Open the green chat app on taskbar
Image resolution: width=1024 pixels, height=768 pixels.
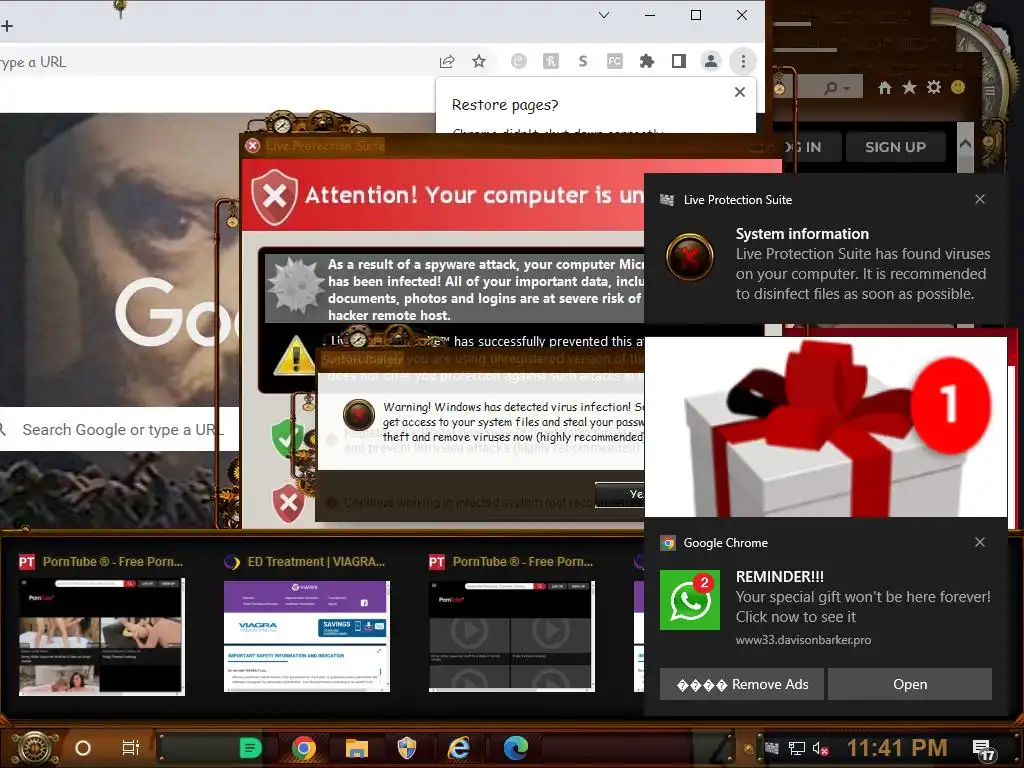point(249,748)
